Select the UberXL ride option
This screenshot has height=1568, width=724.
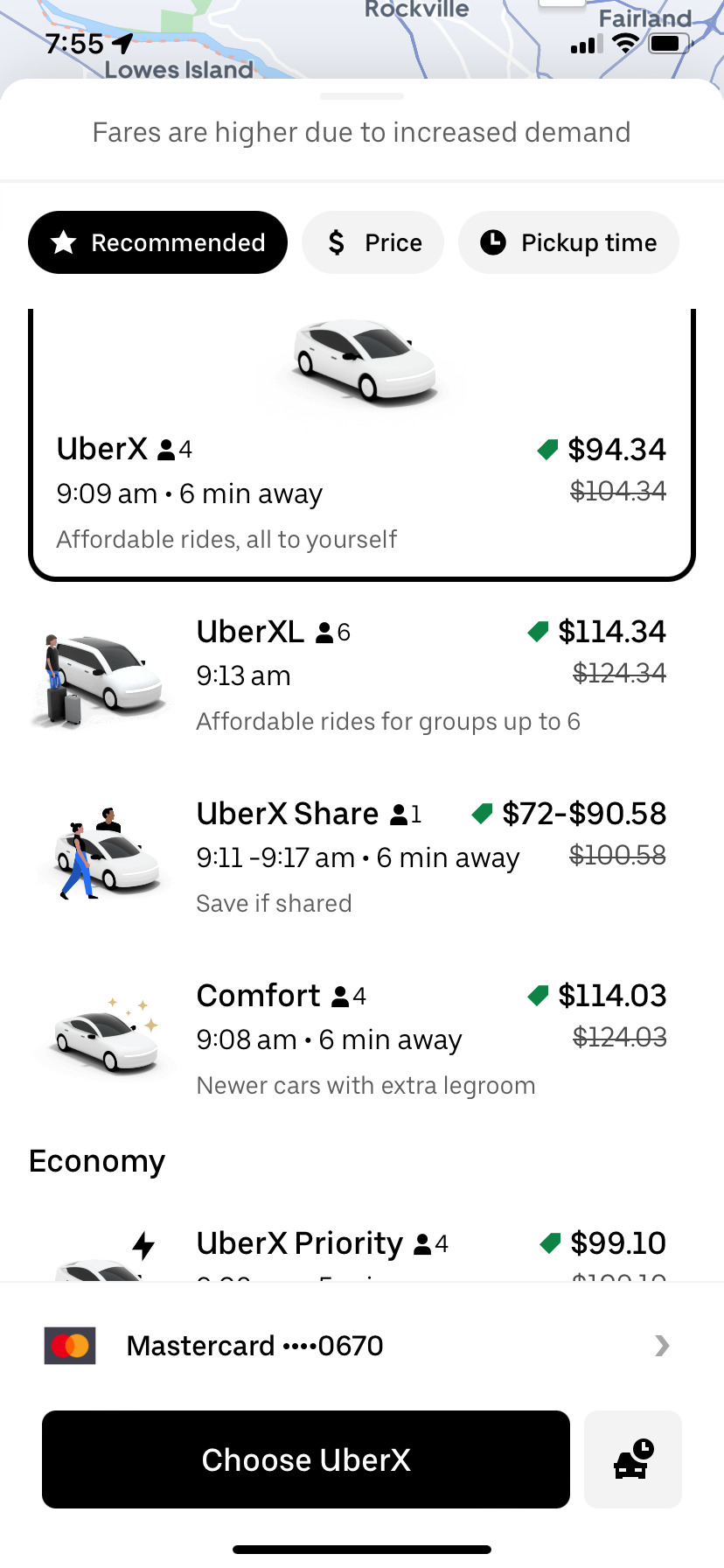coord(362,675)
